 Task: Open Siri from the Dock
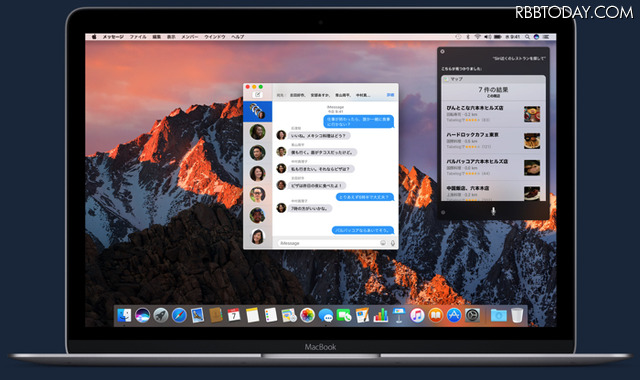coord(142,315)
